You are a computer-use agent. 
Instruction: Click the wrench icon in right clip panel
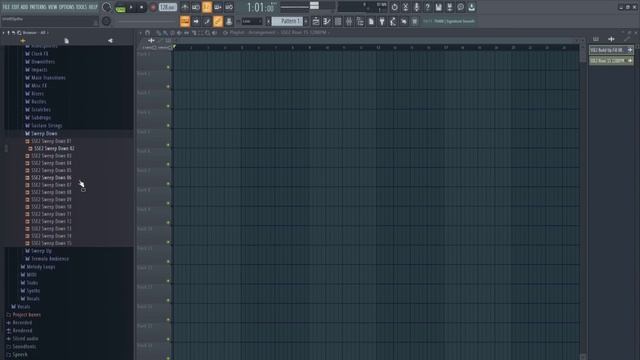(627, 39)
